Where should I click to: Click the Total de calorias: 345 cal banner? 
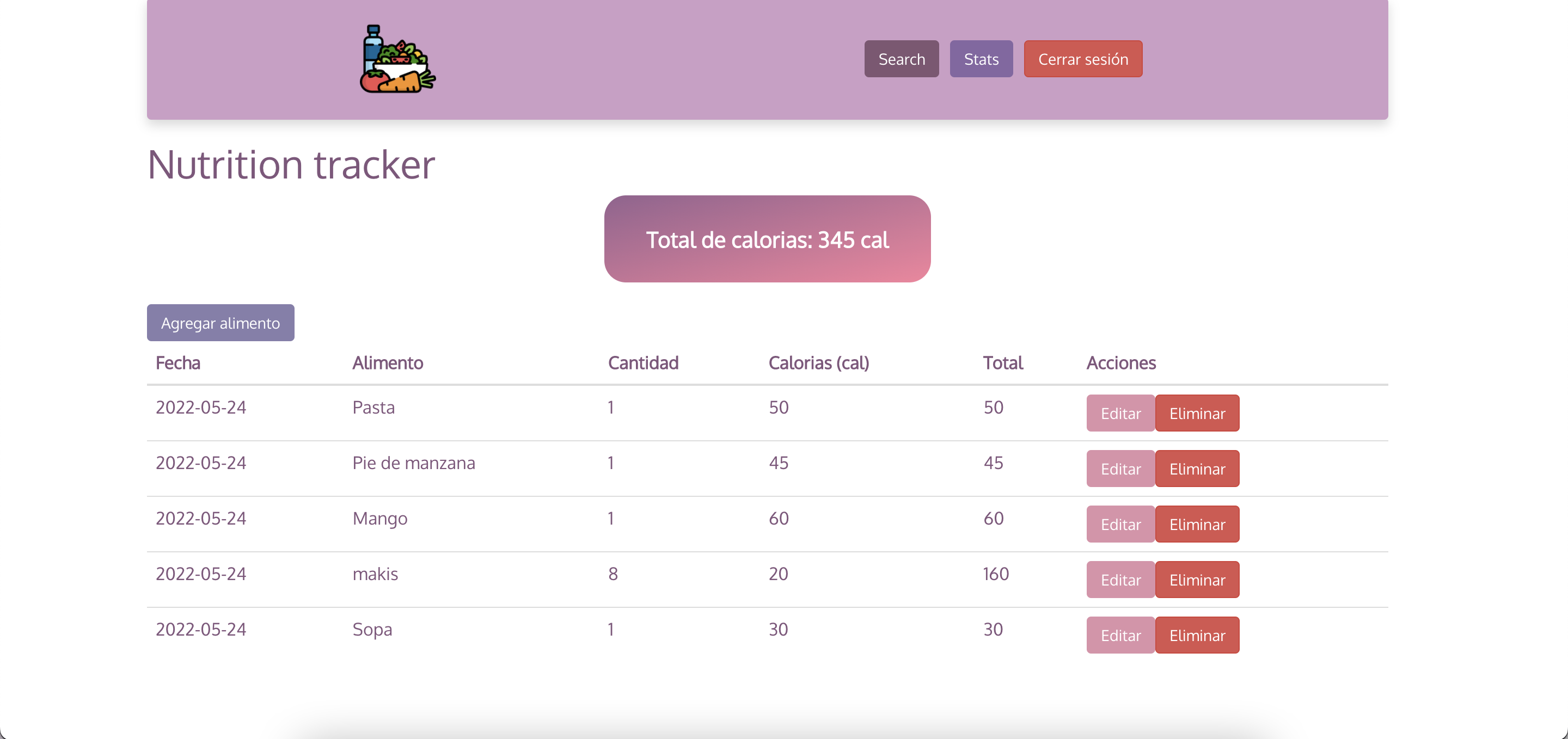(767, 239)
